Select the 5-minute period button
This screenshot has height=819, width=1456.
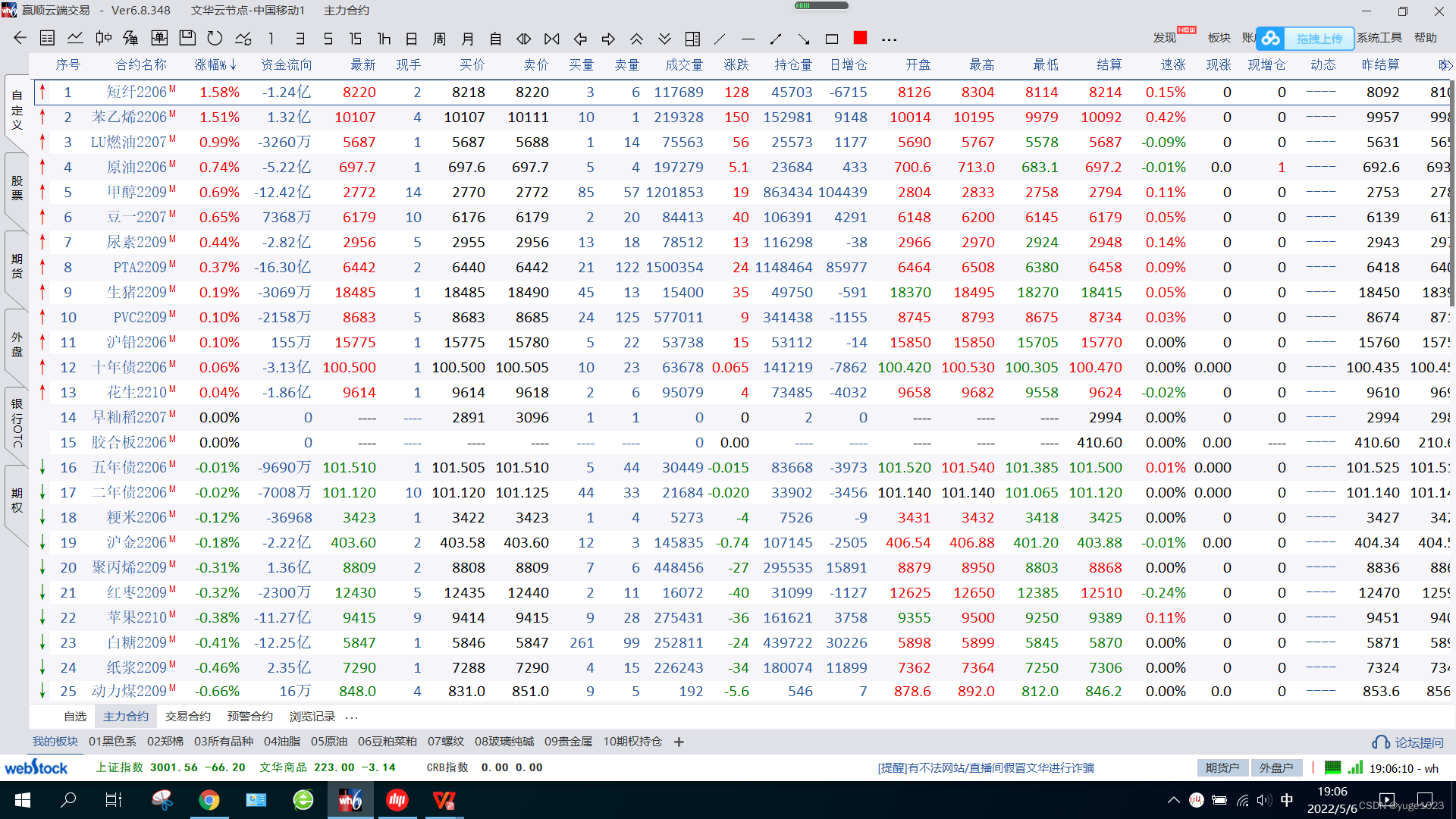click(x=328, y=38)
